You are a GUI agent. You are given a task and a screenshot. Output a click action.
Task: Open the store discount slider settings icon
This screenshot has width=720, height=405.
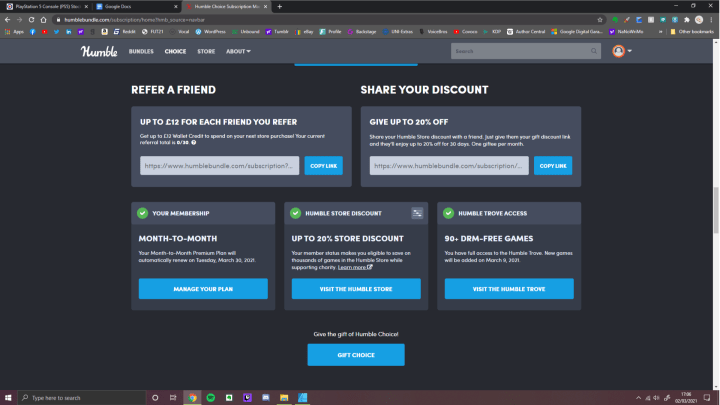click(x=417, y=213)
